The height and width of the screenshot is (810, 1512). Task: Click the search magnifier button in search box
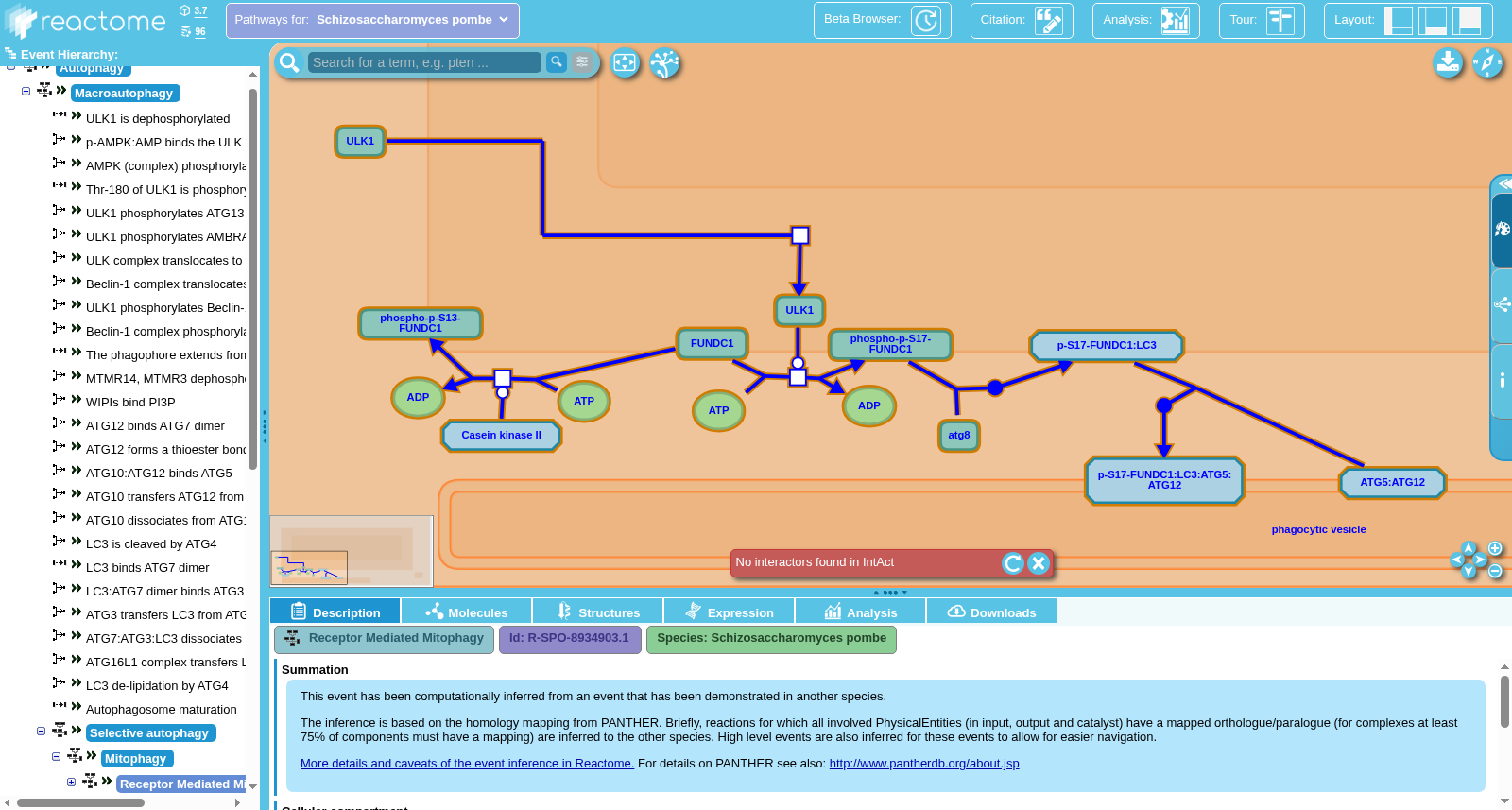[557, 62]
